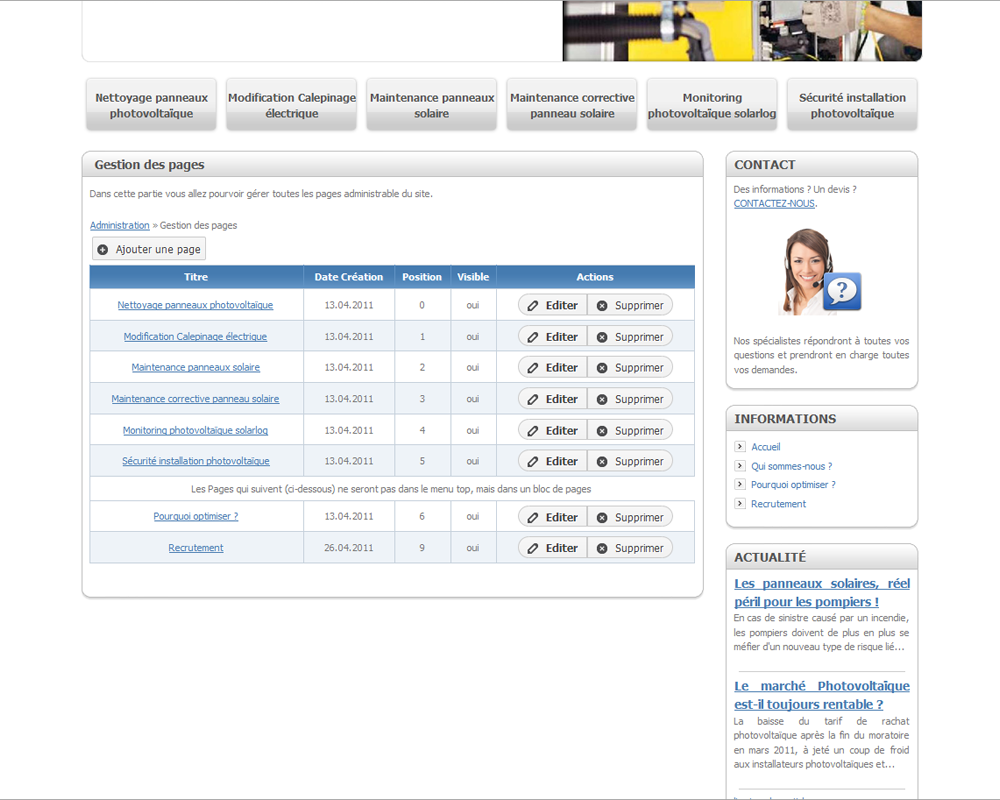Click the plus icon on Ajouter une page
This screenshot has width=1000, height=800.
103,249
